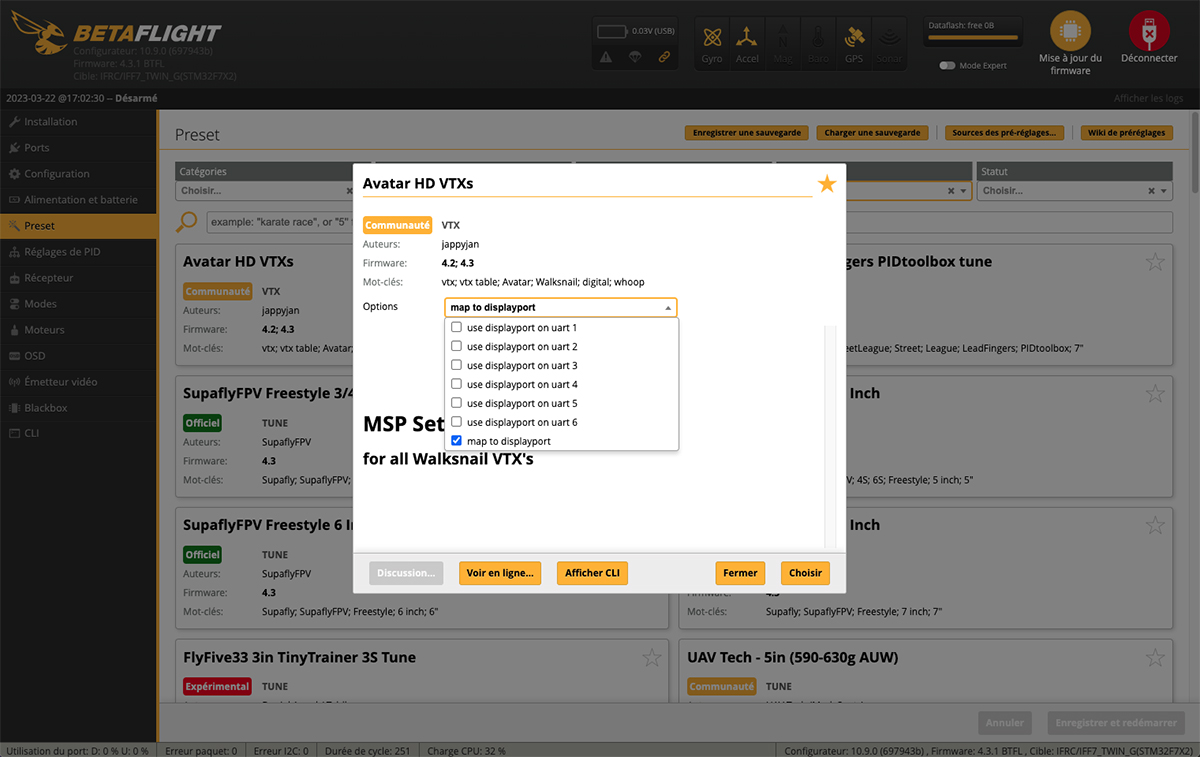Click the icon next to Alimentation et batterie
The image size is (1200, 757).
14,200
